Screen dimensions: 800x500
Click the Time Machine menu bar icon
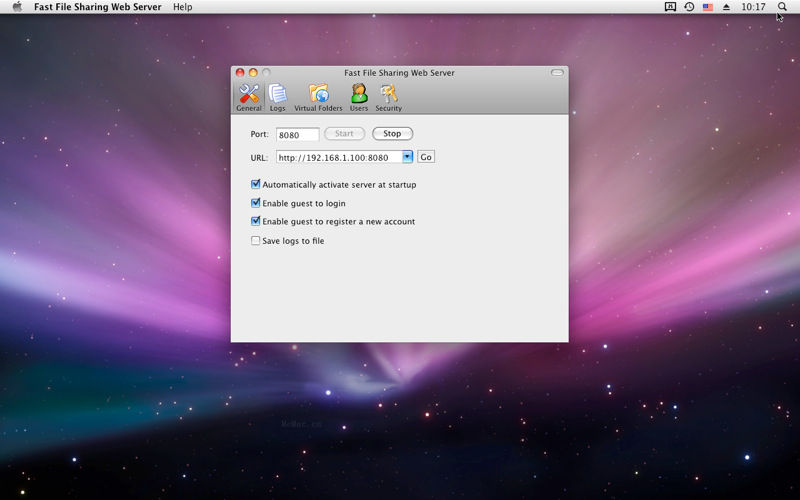[x=689, y=7]
